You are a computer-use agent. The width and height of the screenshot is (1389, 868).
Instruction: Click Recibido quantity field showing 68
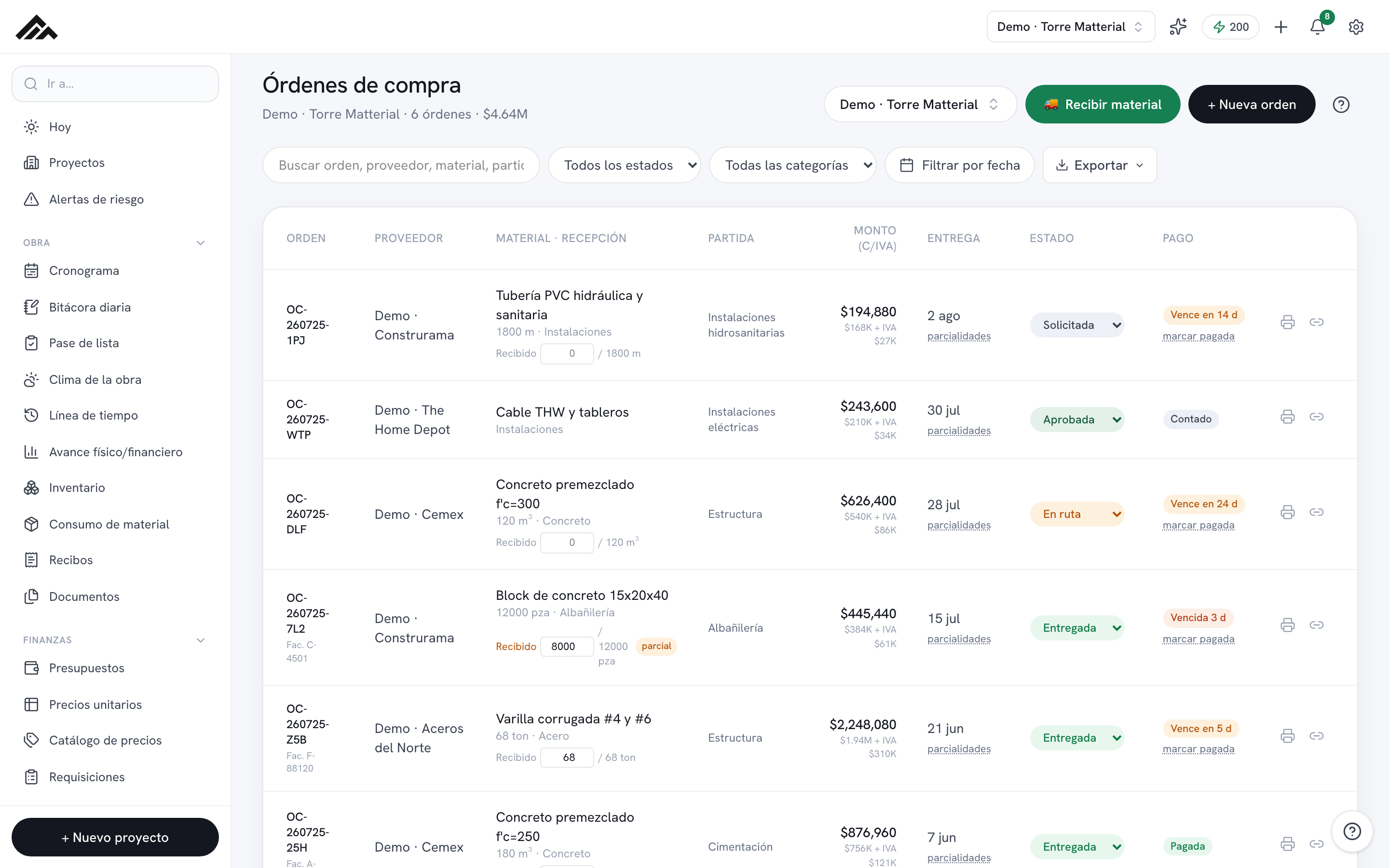coord(567,757)
